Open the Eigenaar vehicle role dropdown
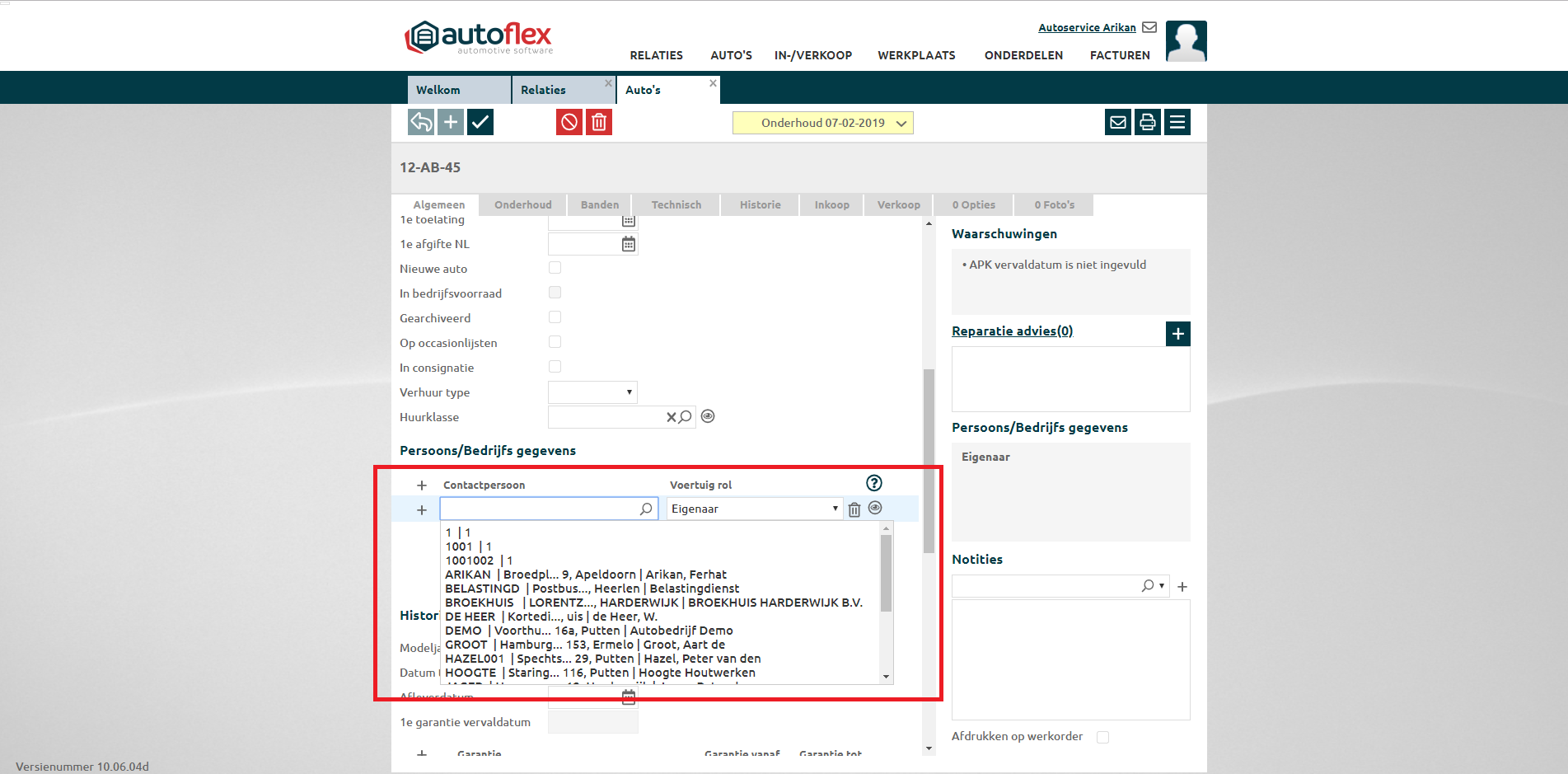Viewport: 1568px width, 774px height. (x=754, y=509)
